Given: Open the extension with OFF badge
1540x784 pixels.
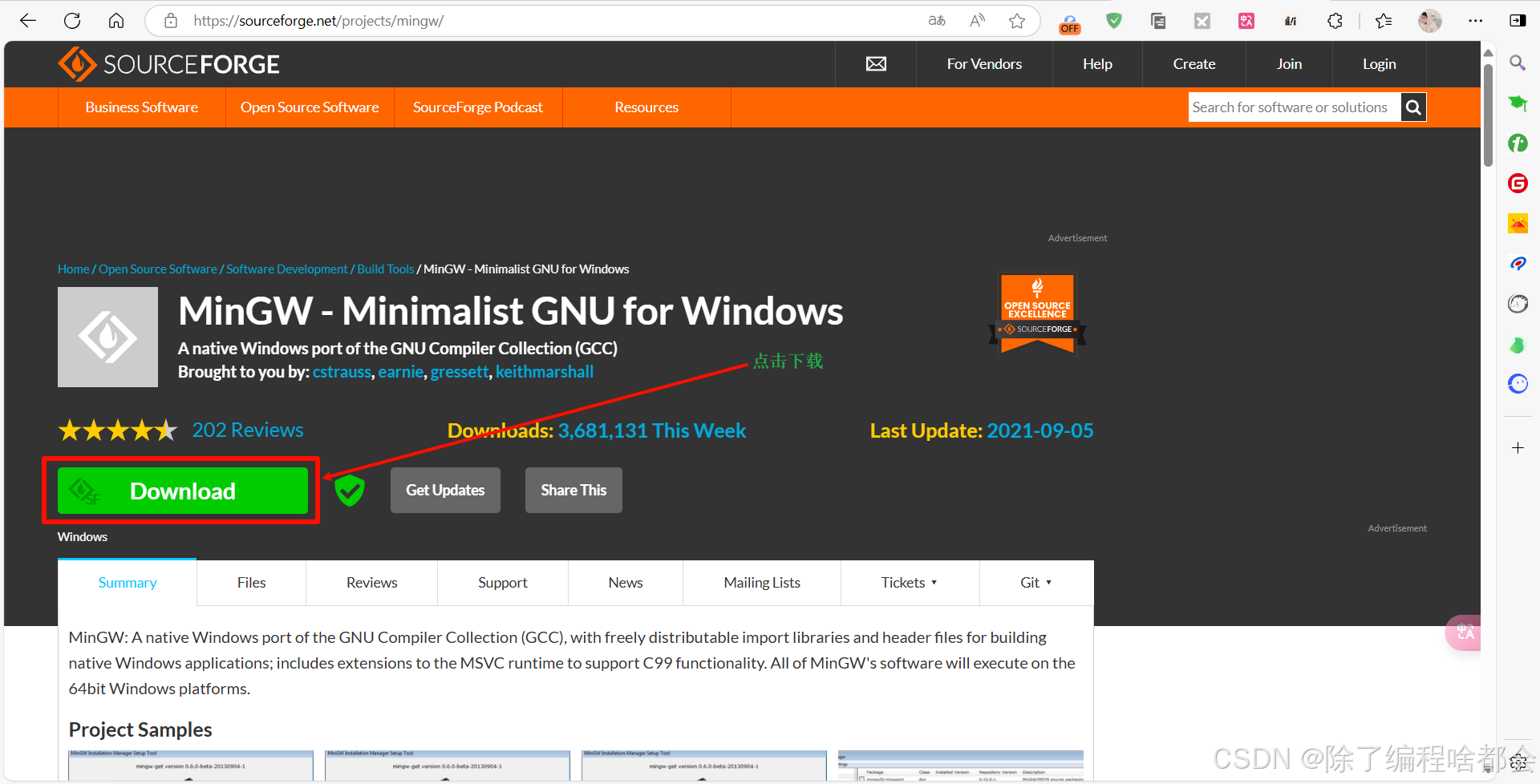Looking at the screenshot, I should point(1070,23).
